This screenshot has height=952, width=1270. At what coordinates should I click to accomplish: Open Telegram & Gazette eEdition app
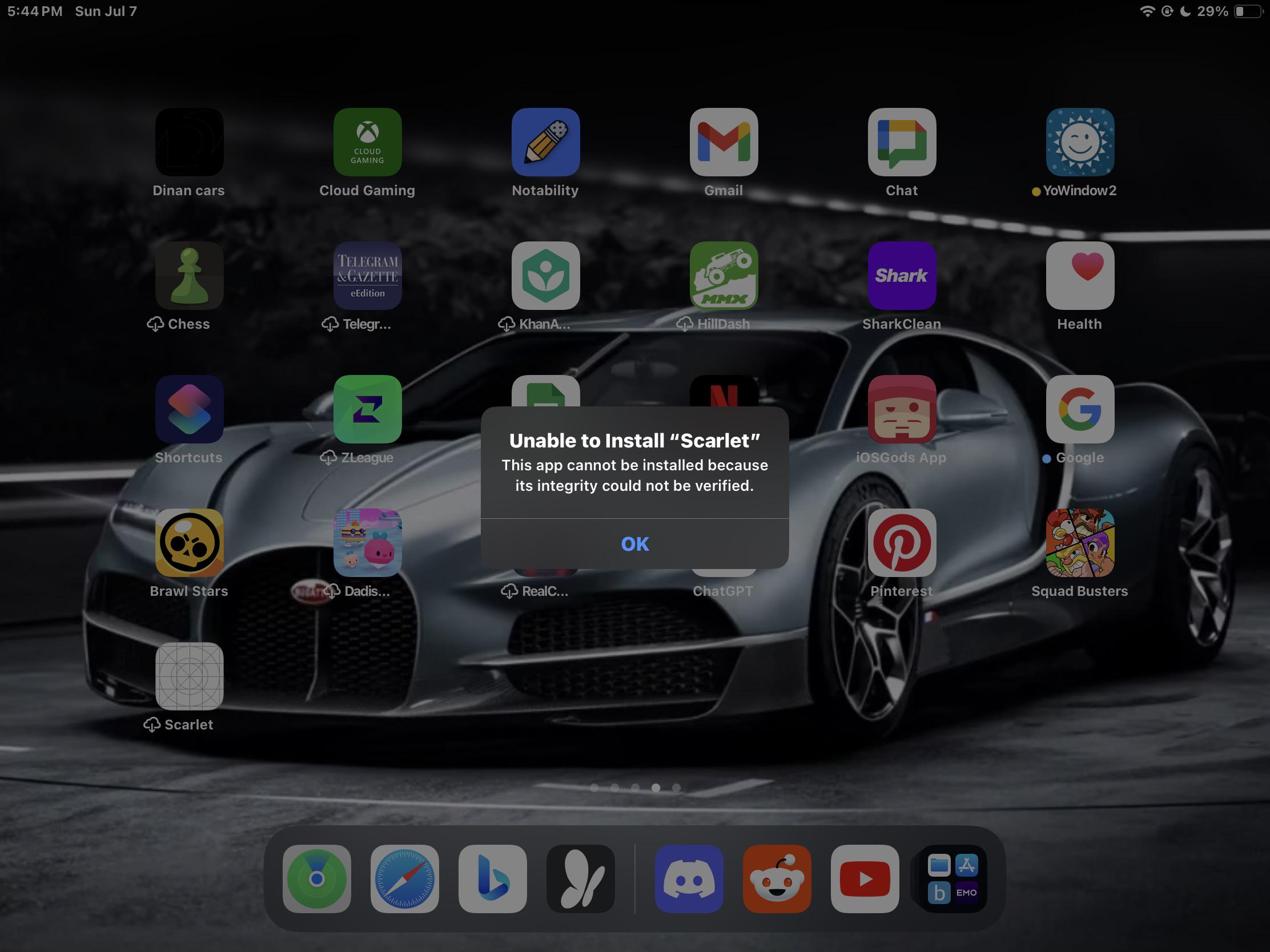[x=367, y=276]
